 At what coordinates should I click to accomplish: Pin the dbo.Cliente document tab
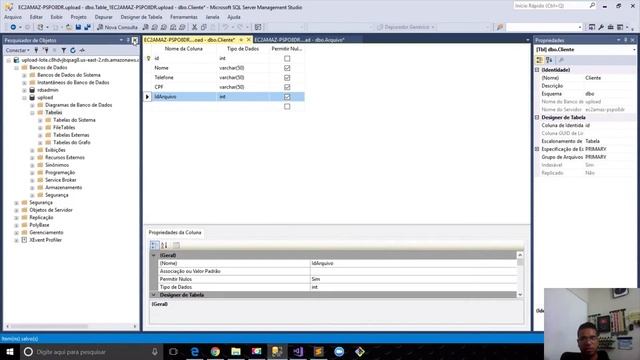tap(241, 40)
